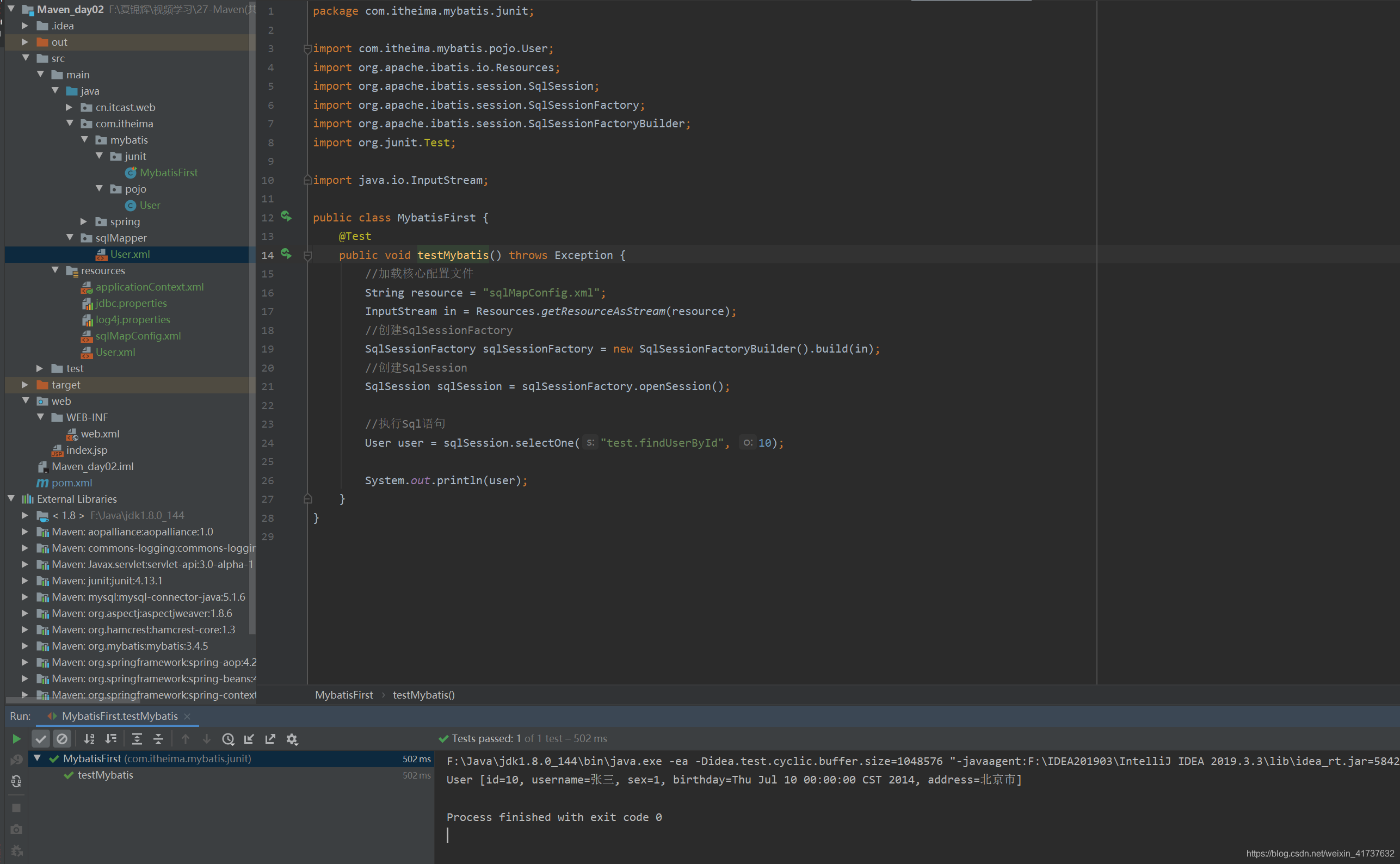Screen dimensions: 1400x864
Task: Fold the testMybatis method body
Action: pos(307,255)
